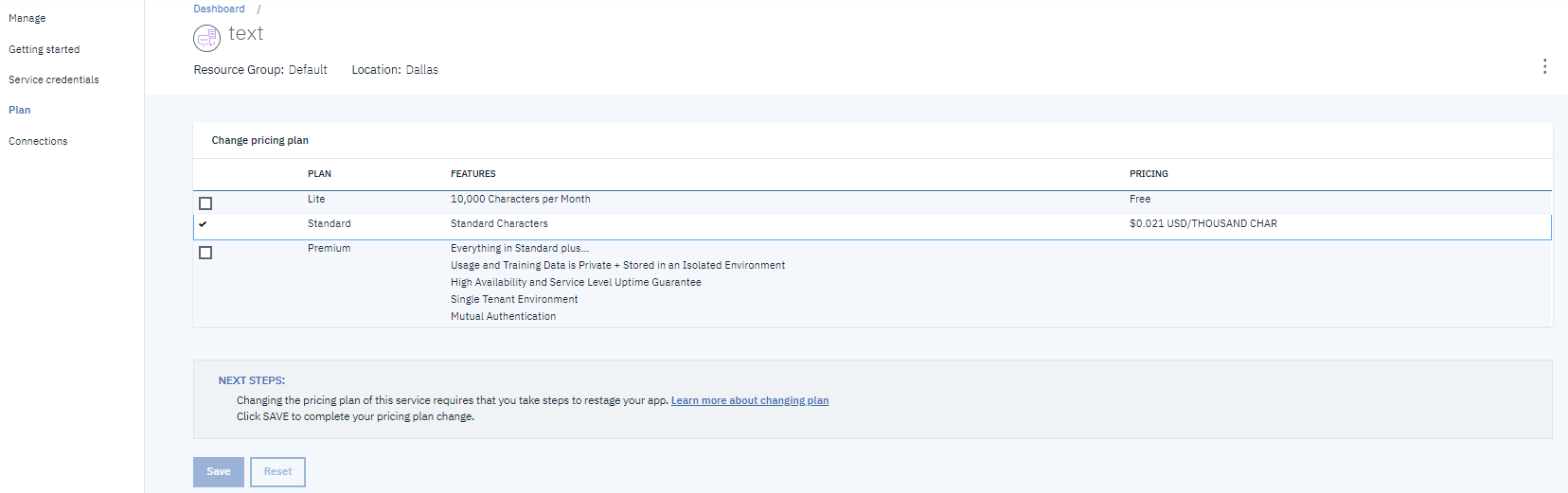Select the Lite plan checkbox
Screen dimensions: 1568x493
click(x=205, y=203)
